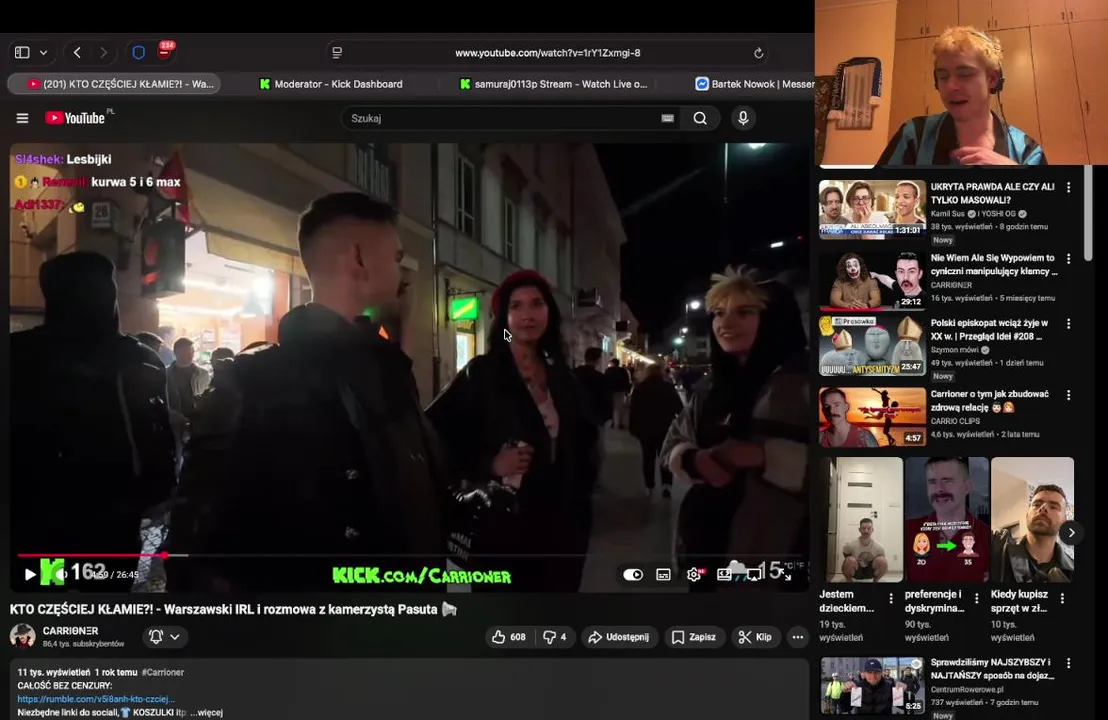Screen dimensions: 1108x720
Task: Open options for Jestem dzieckiem short
Action: click(891, 598)
